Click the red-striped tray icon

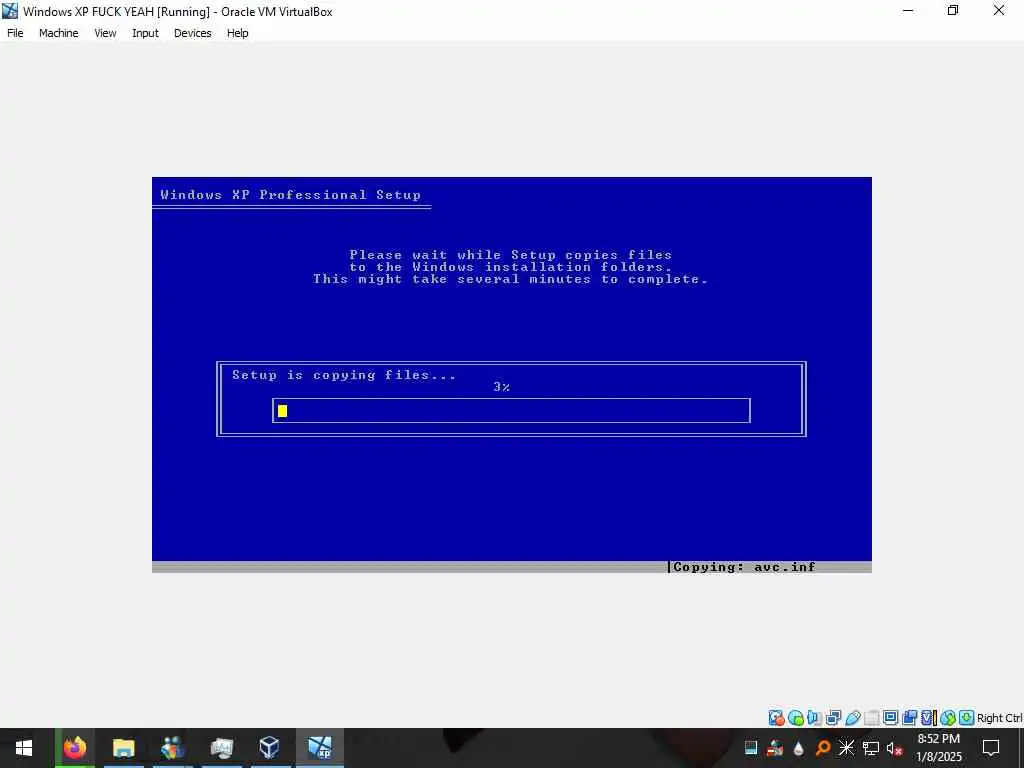tap(775, 748)
